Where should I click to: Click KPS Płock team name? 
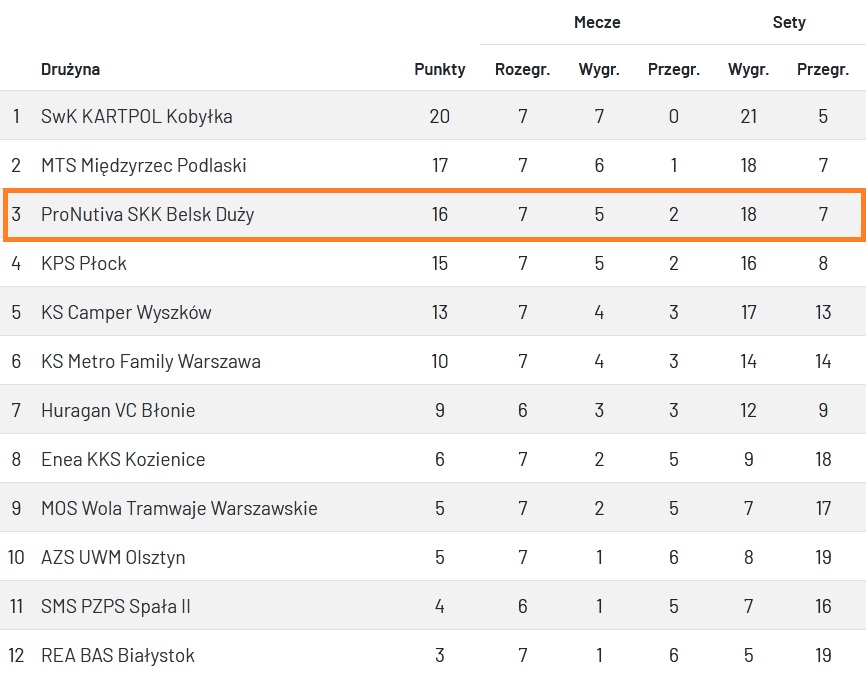(84, 263)
